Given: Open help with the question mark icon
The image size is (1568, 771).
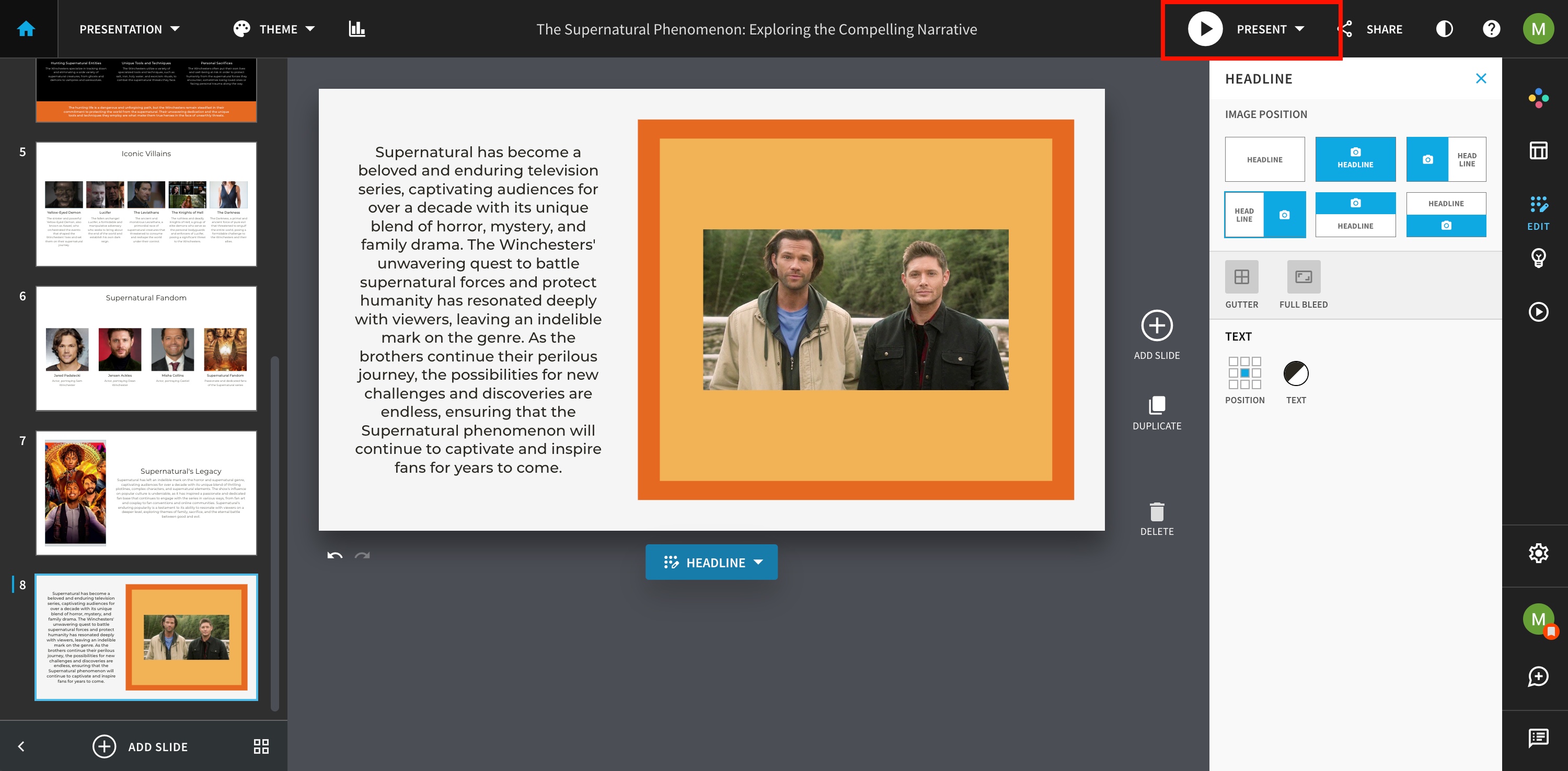Looking at the screenshot, I should pos(1491,29).
